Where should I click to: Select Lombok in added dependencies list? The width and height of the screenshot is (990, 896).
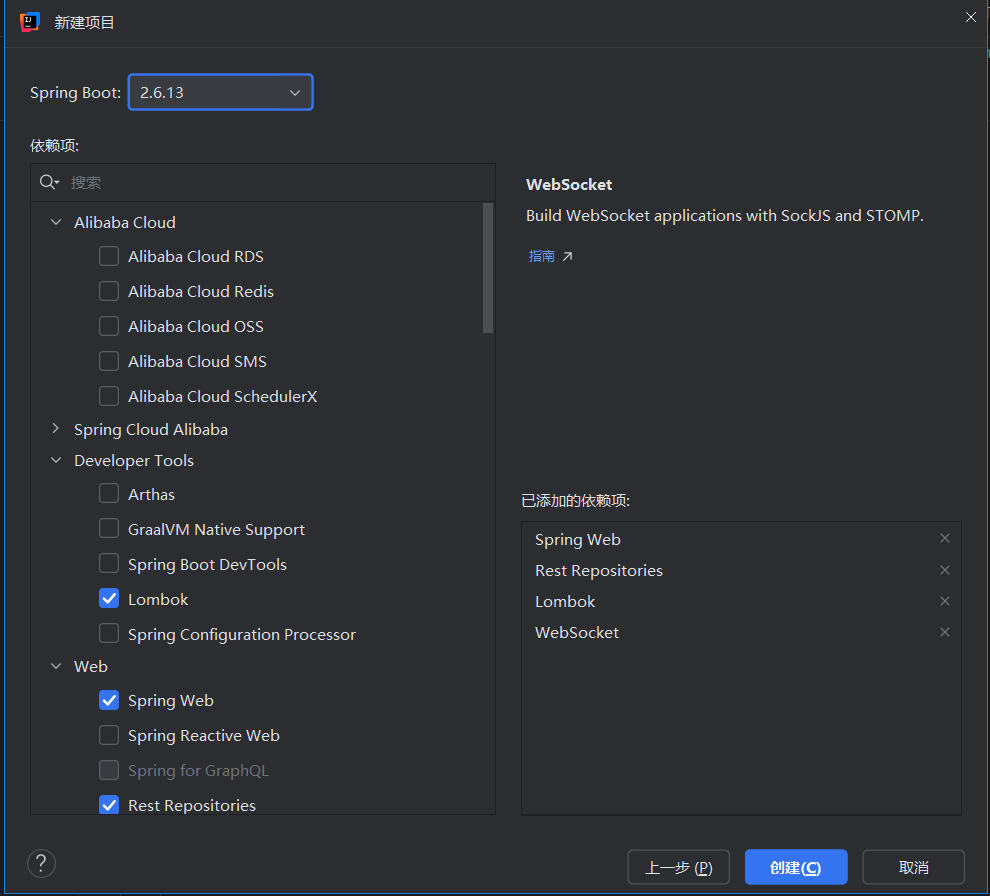[x=564, y=601]
